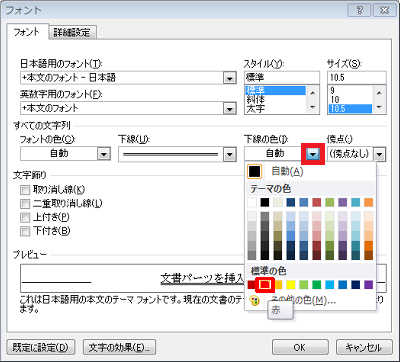The height and width of the screenshot is (362, 400).
Task: Open 下線 style dropdown arrow
Action: [229, 154]
